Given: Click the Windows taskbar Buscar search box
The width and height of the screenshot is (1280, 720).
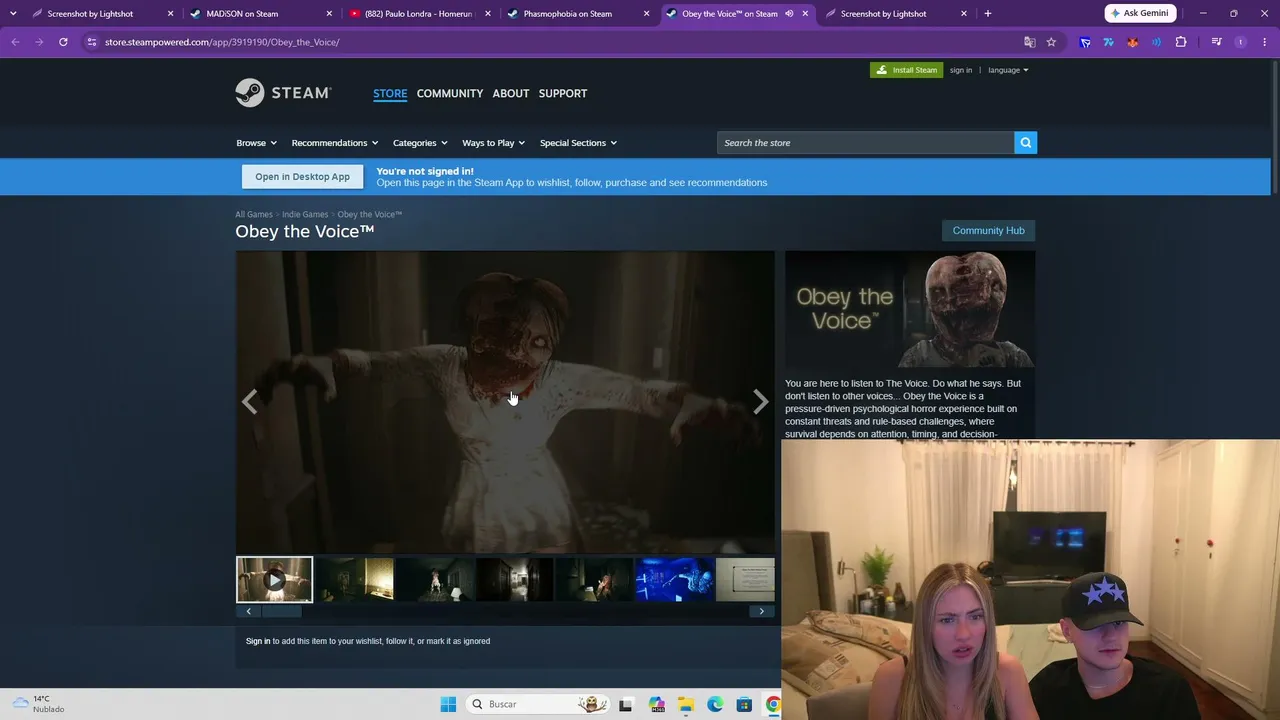Looking at the screenshot, I should tap(538, 704).
